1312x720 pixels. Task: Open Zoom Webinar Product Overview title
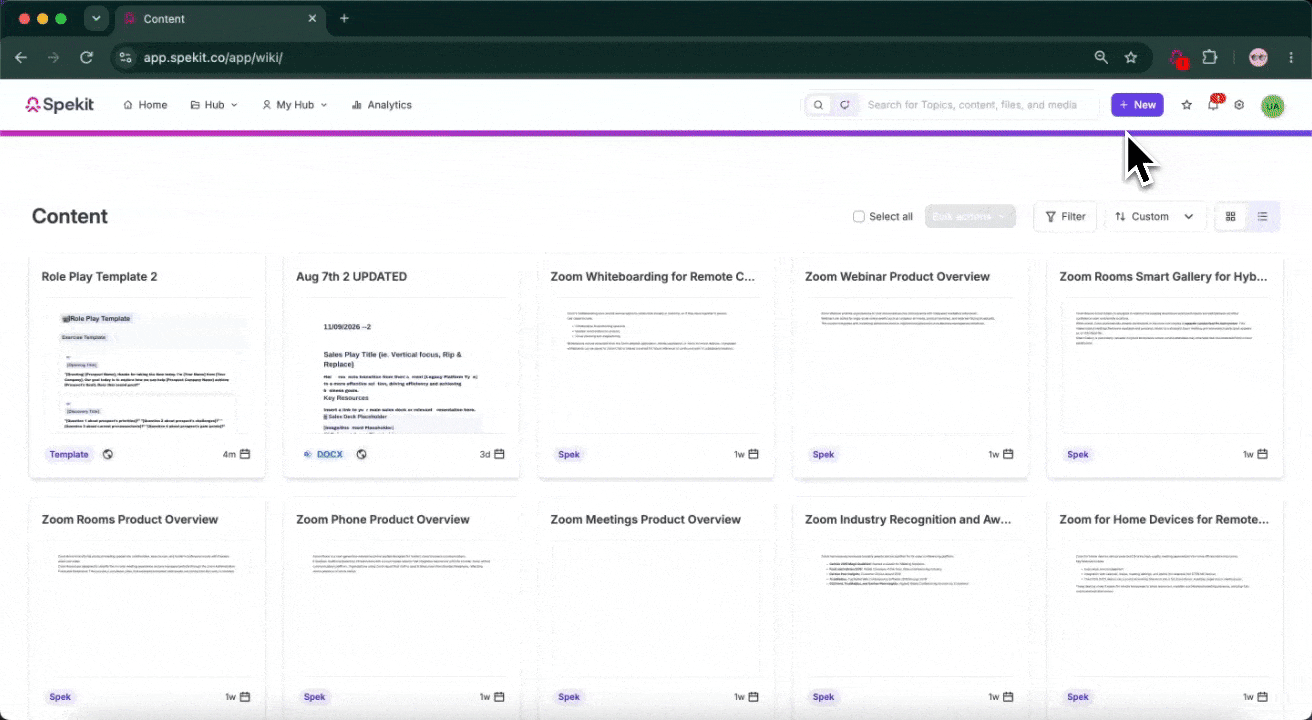click(x=897, y=277)
